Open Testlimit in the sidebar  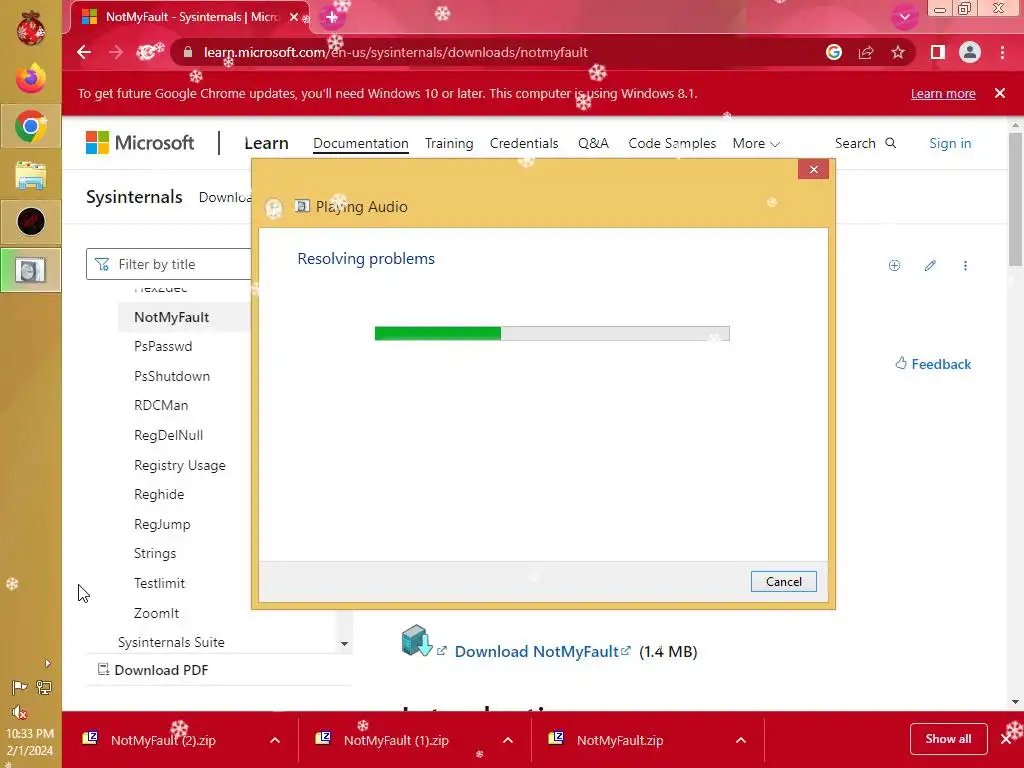click(x=159, y=583)
